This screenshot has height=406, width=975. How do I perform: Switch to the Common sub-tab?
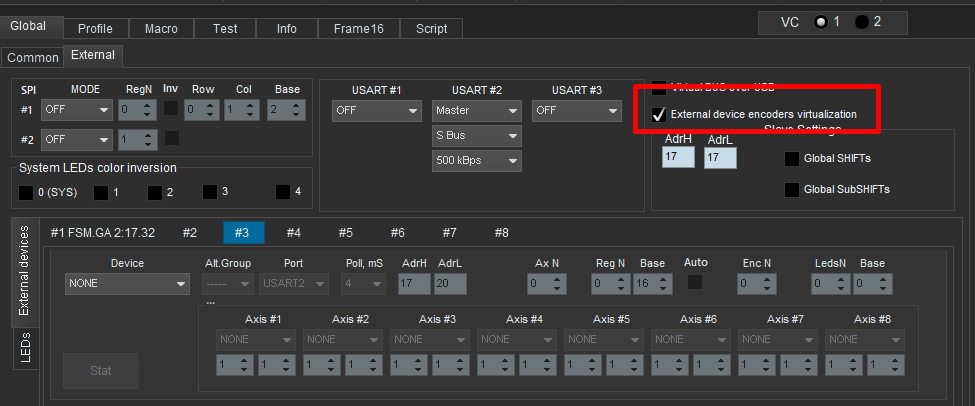click(x=33, y=58)
